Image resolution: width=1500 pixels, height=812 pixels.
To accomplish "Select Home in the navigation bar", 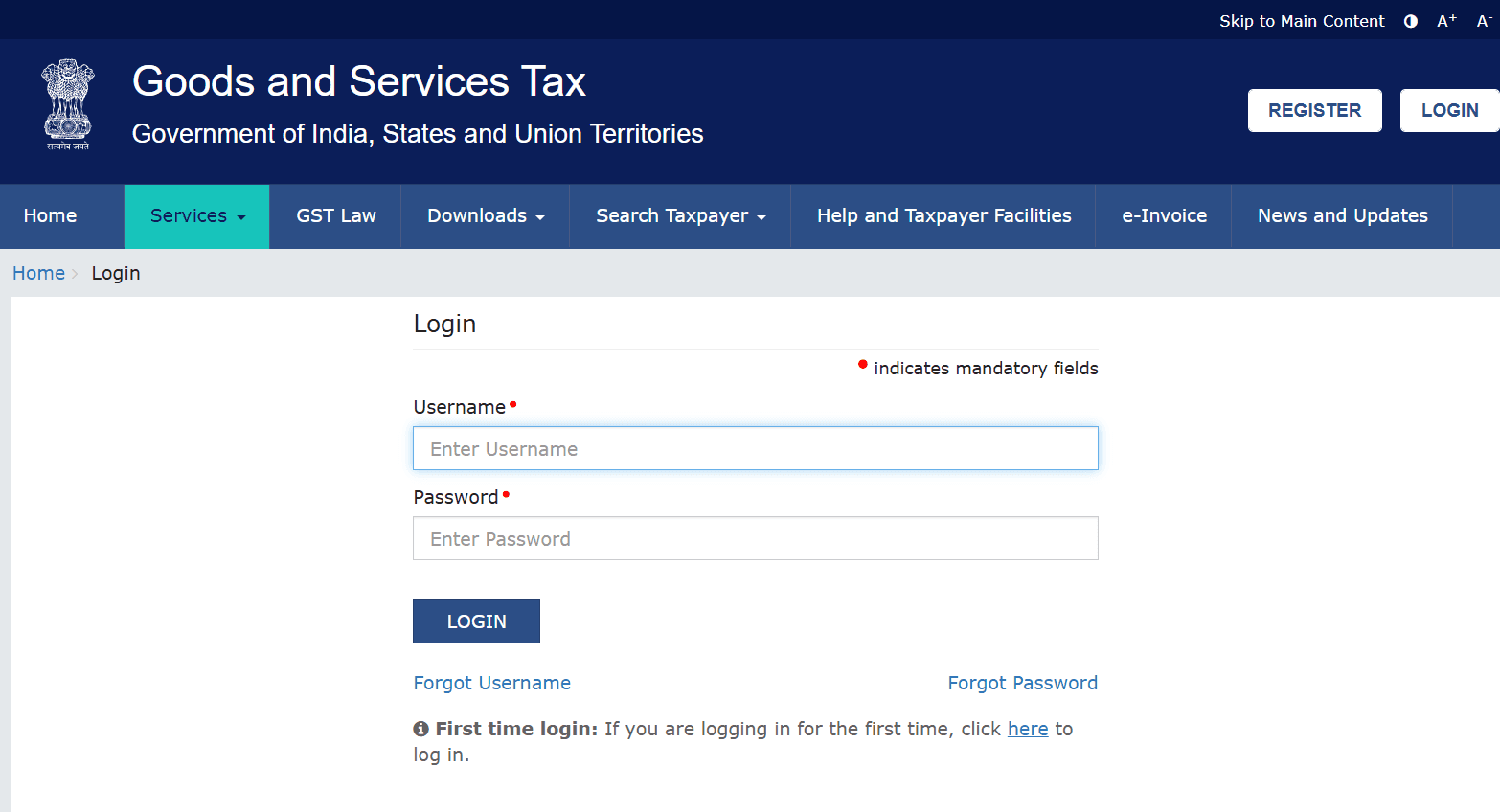I will pyautogui.click(x=50, y=215).
